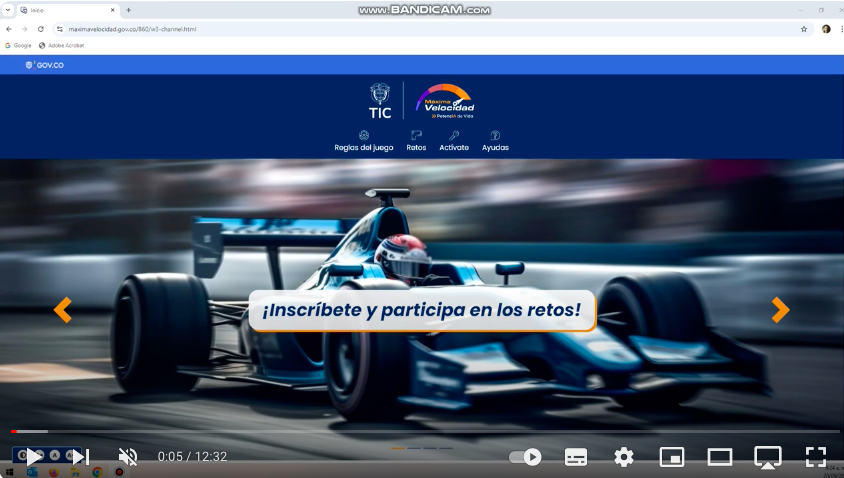The height and width of the screenshot is (478, 844).
Task: Cast video to another screen
Action: pyautogui.click(x=767, y=457)
